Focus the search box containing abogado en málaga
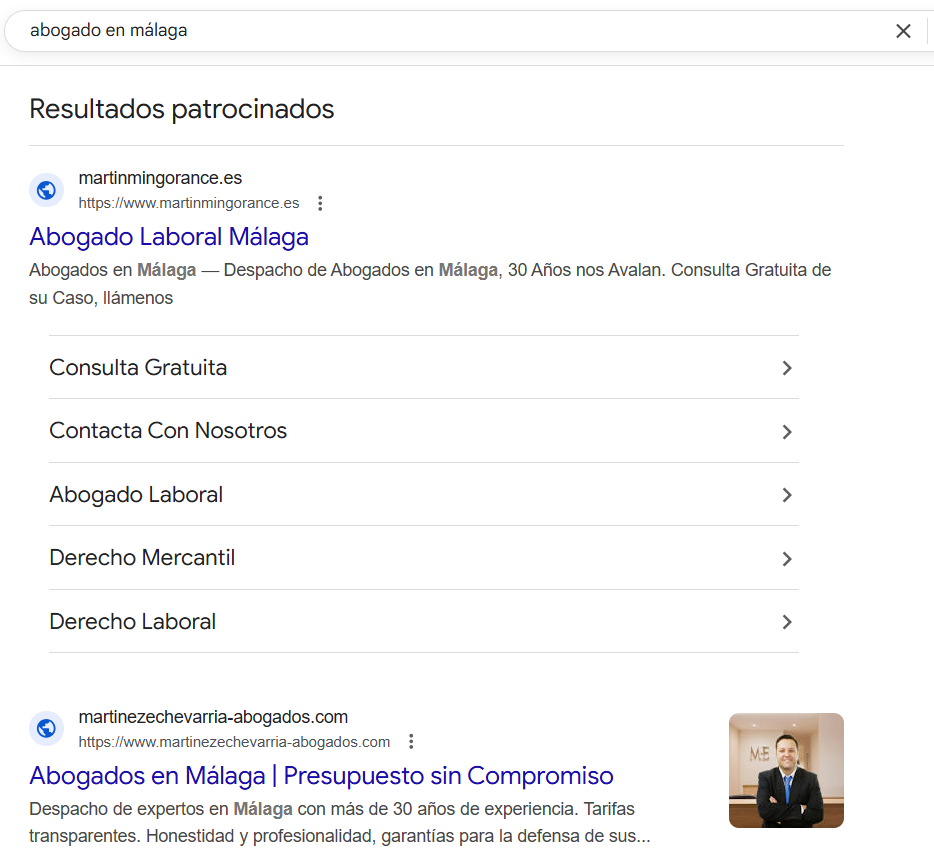 [x=450, y=31]
